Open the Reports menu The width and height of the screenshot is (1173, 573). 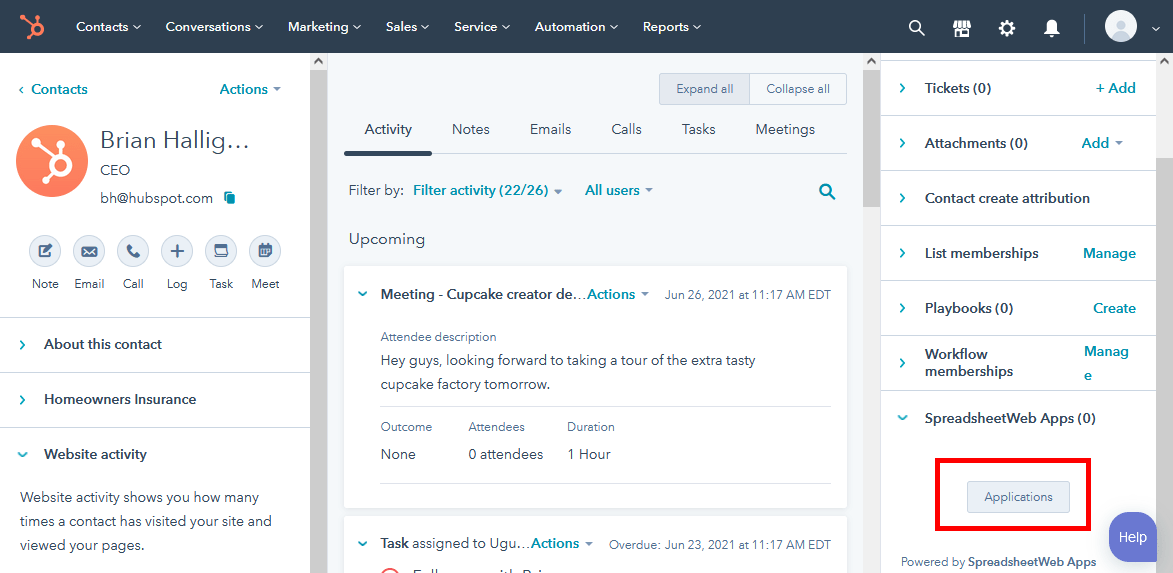[672, 27]
